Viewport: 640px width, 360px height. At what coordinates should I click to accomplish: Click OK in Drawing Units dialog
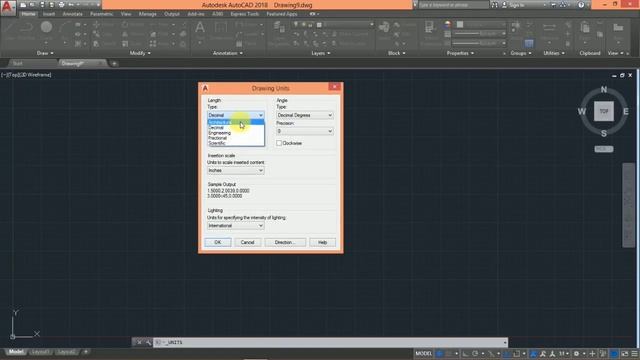[218, 242]
